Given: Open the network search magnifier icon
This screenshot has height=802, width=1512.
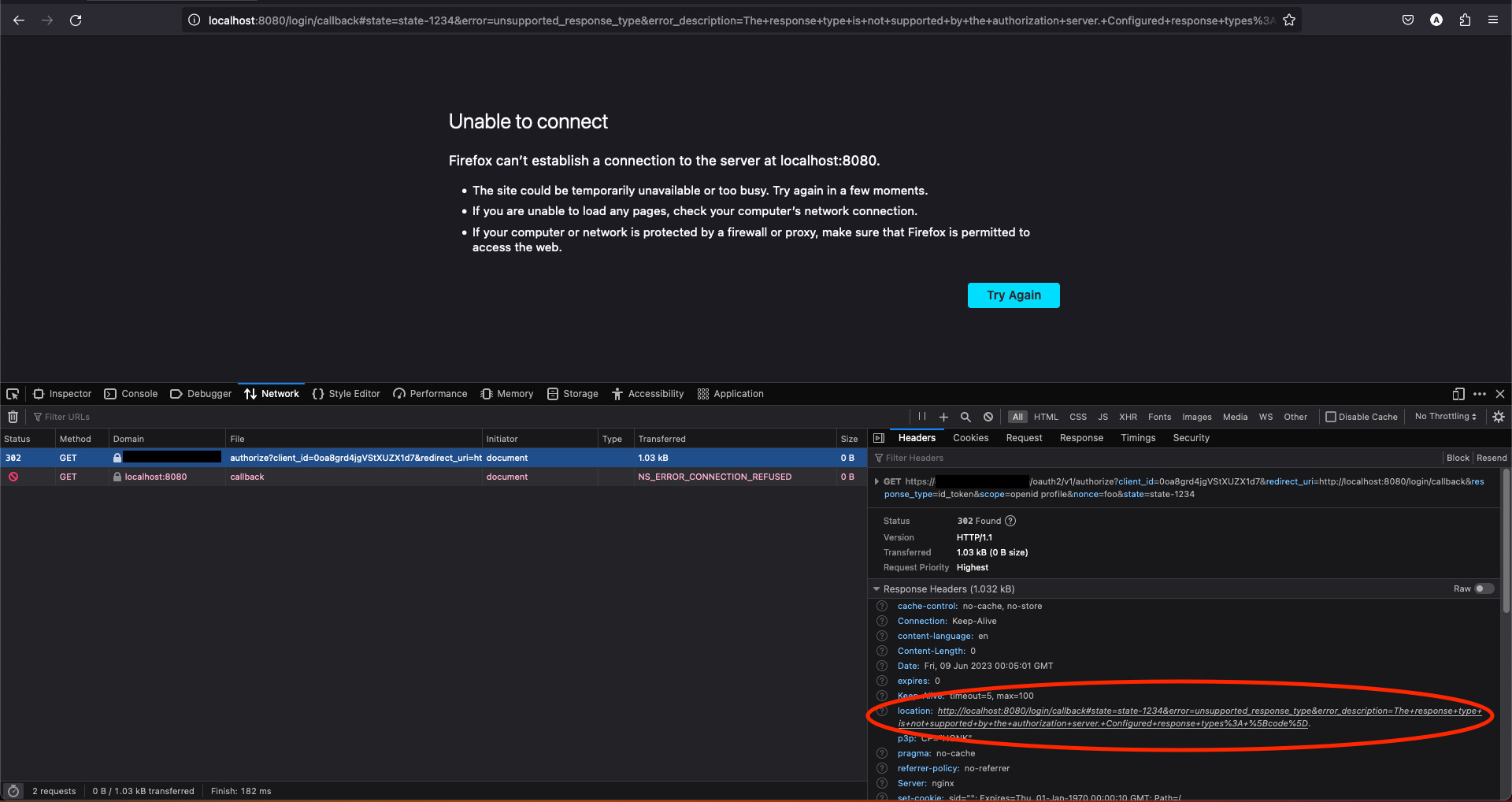Looking at the screenshot, I should pyautogui.click(x=965, y=417).
